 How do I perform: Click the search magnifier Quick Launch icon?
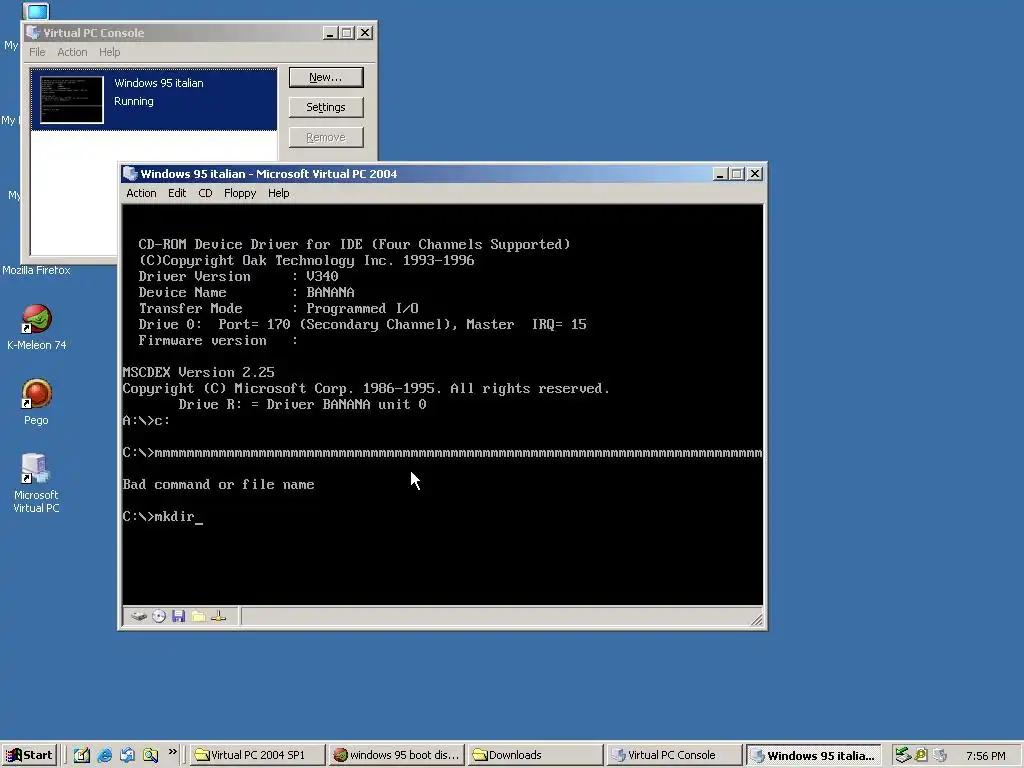(150, 755)
